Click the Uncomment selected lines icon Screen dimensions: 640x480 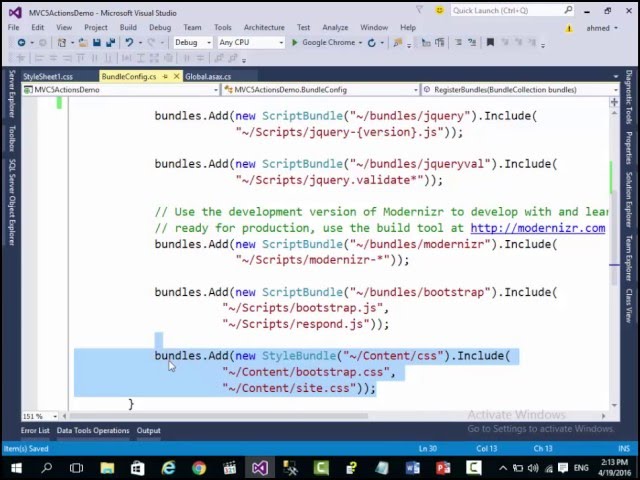click(x=472, y=42)
